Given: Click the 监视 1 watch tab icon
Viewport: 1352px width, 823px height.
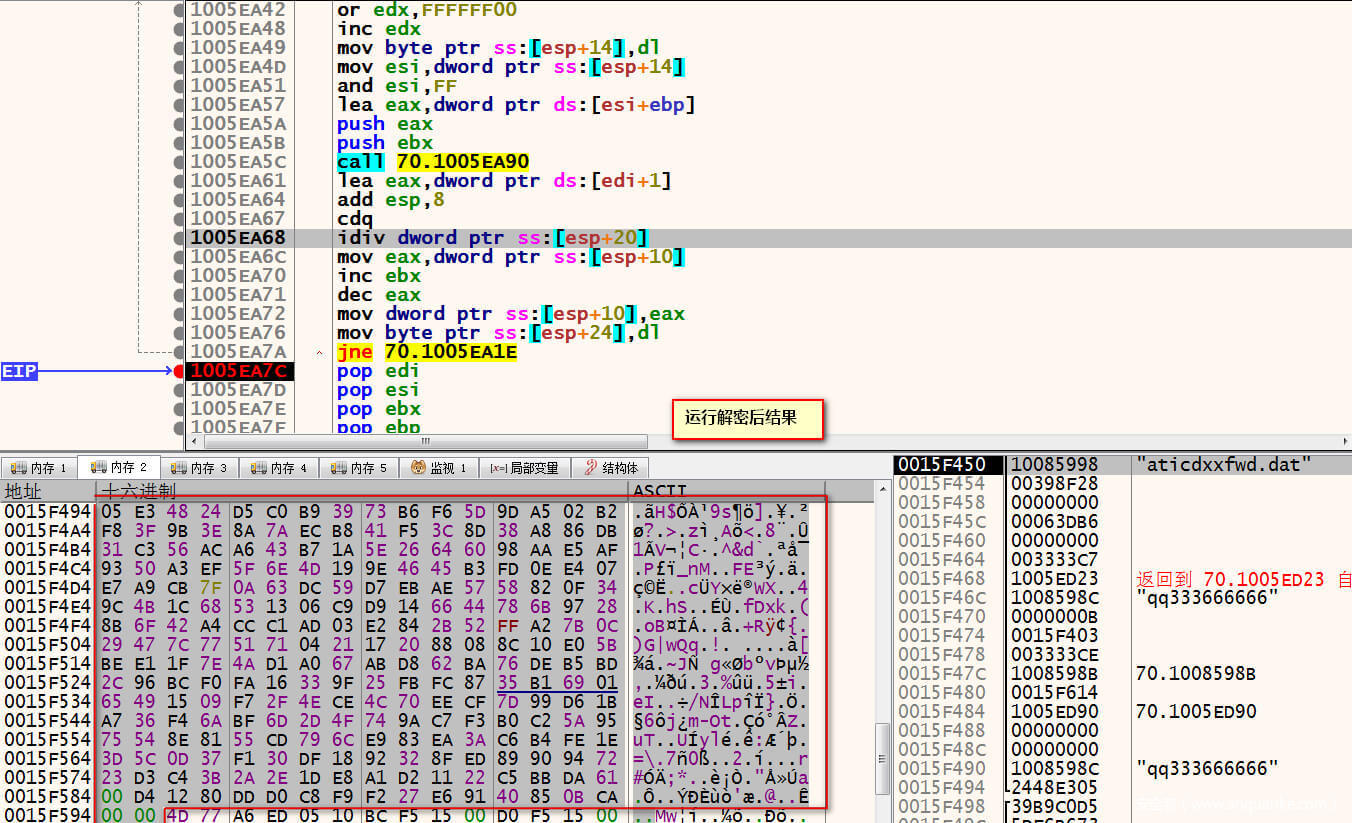Looking at the screenshot, I should [x=417, y=468].
